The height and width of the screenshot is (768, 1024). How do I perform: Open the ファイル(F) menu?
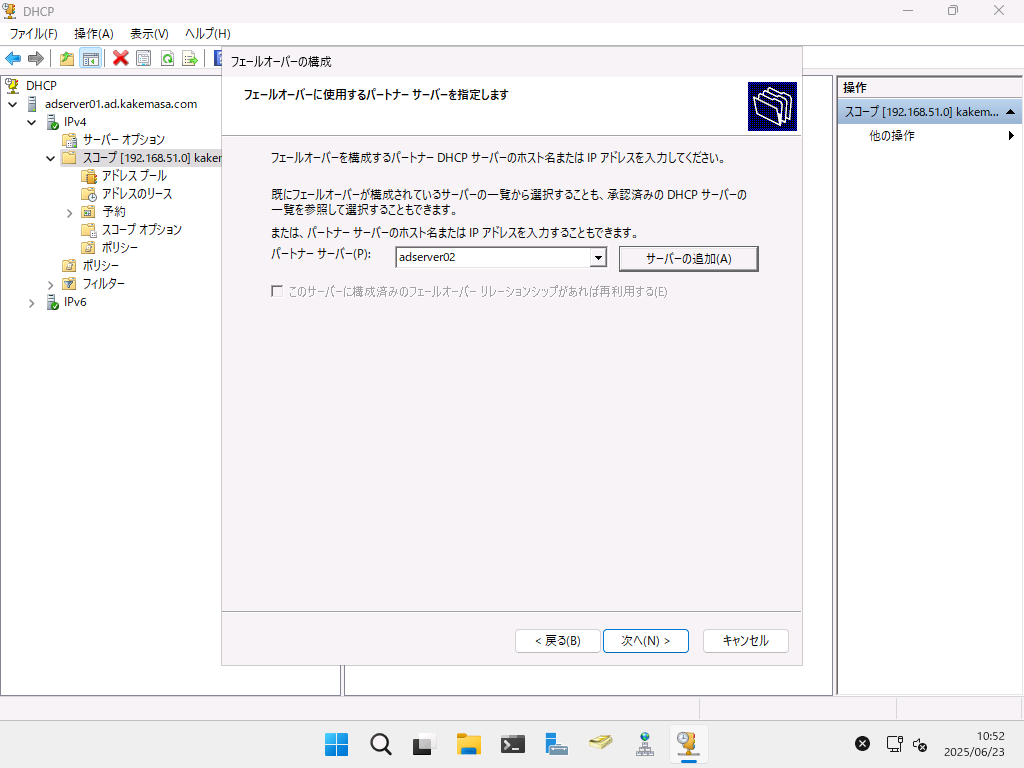pyautogui.click(x=33, y=34)
